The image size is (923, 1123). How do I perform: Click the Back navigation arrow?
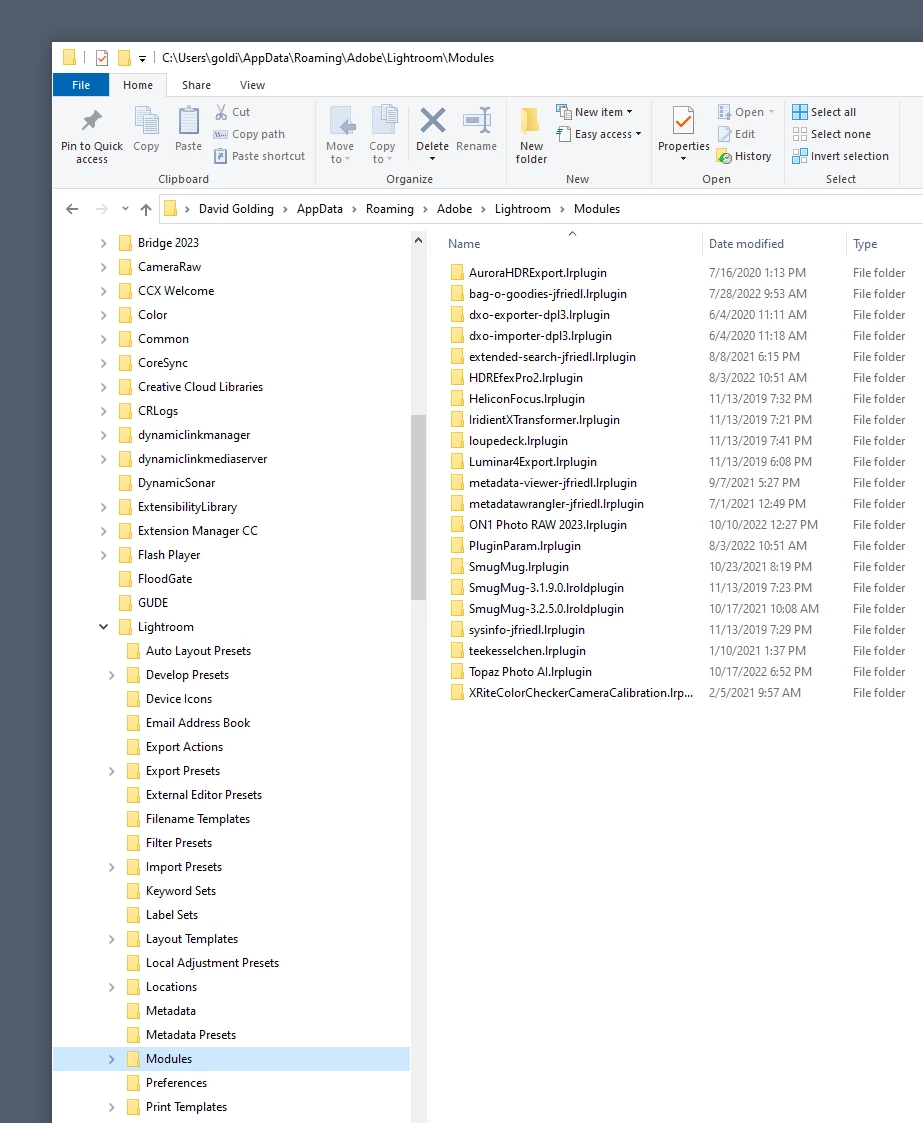72,209
